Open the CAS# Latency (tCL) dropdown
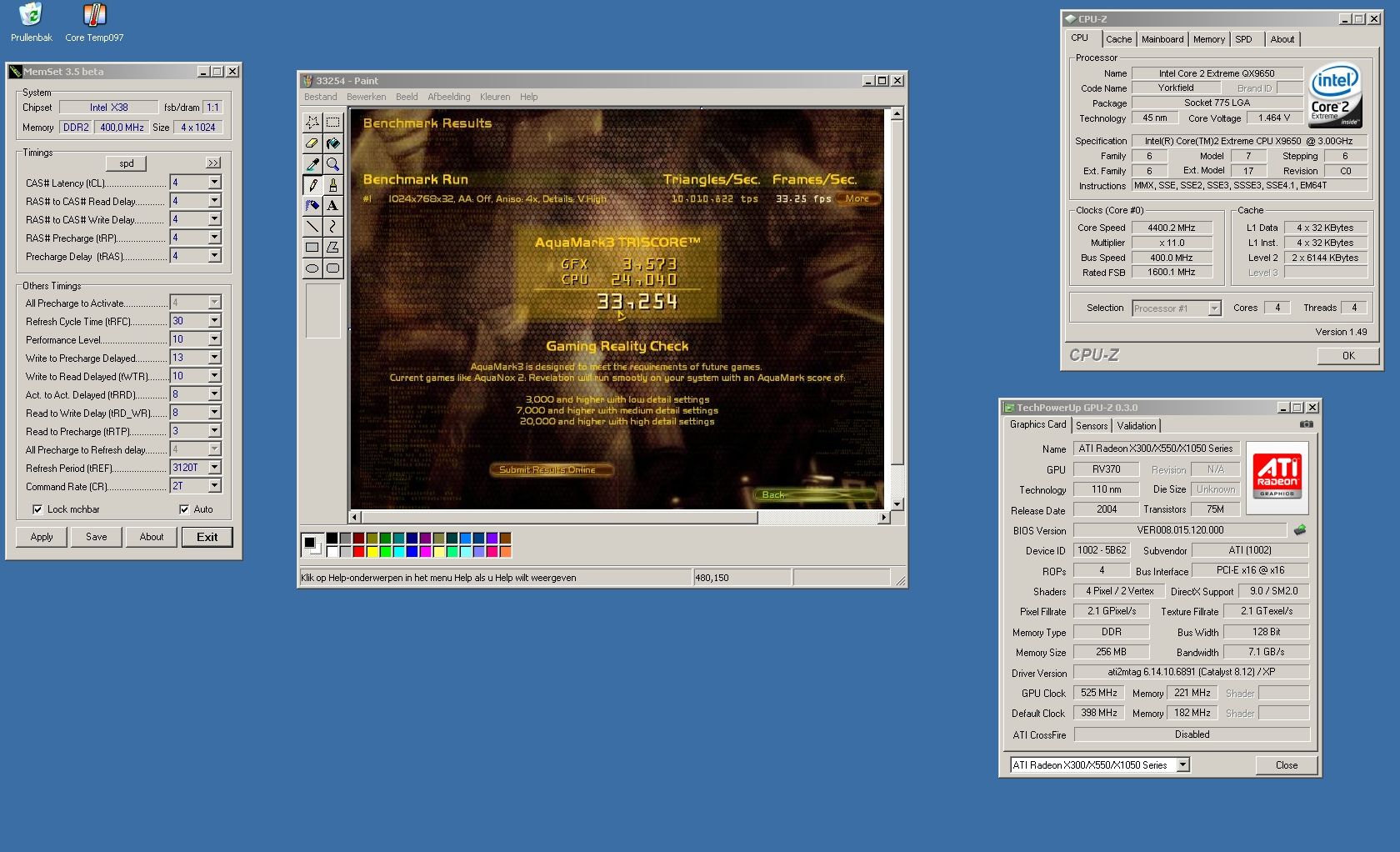 (214, 183)
